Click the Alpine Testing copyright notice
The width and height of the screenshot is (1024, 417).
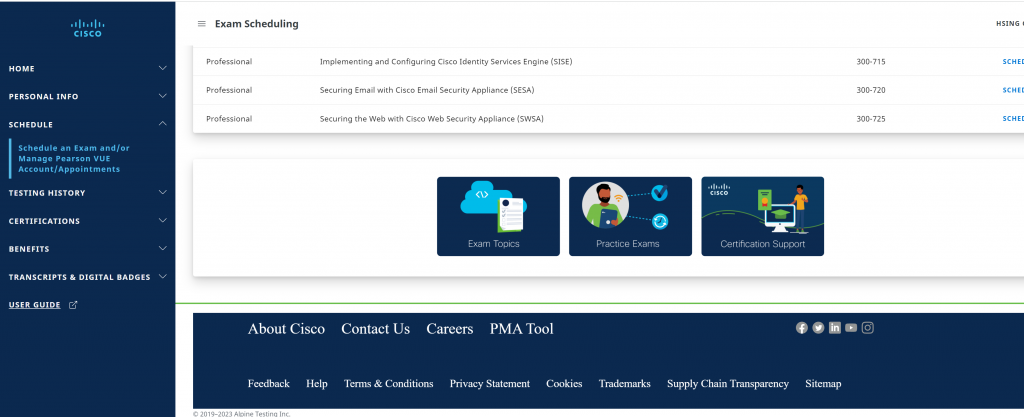242,414
